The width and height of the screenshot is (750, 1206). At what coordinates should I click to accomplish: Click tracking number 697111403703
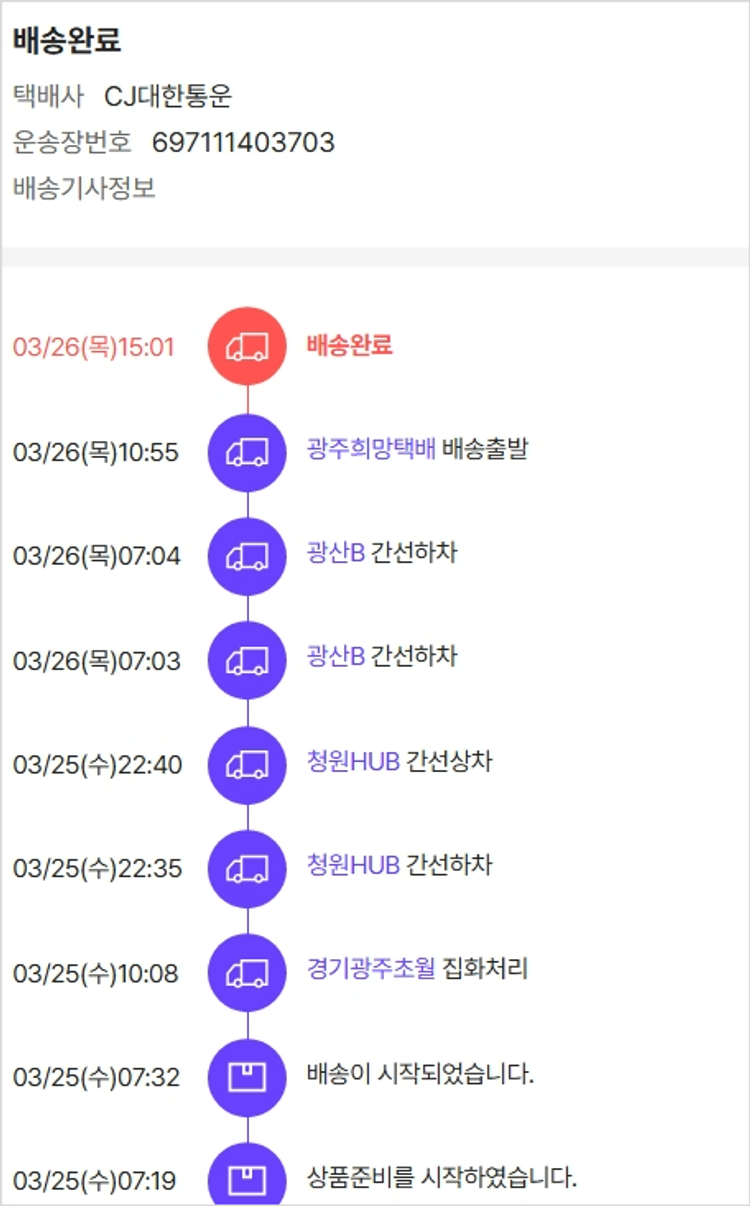coord(243,143)
